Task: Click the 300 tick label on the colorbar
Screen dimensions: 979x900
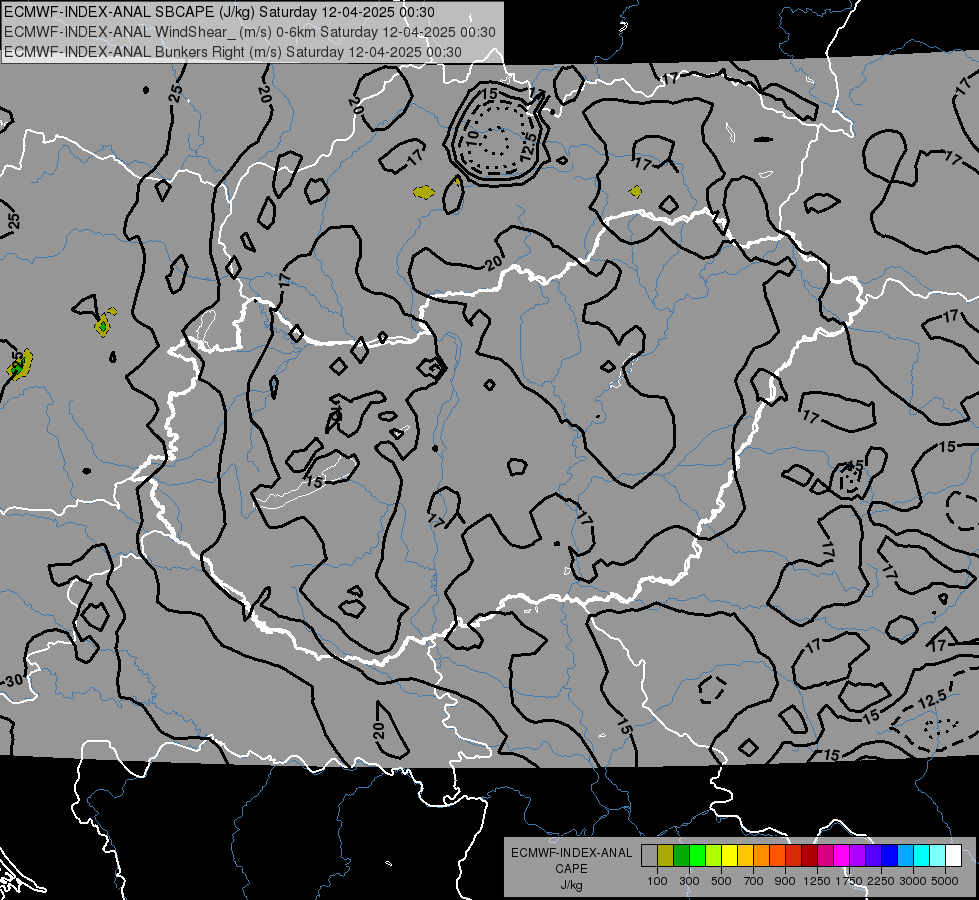Action: tap(689, 881)
